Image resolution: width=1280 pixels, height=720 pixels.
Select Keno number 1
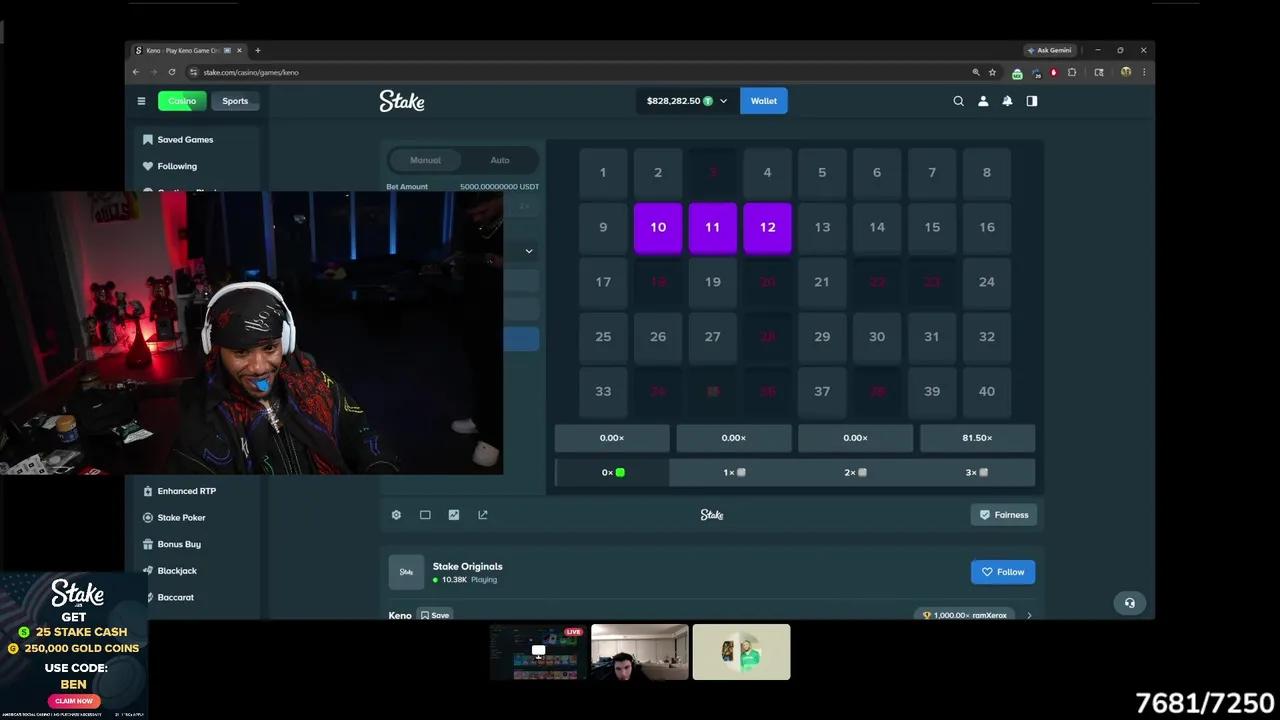click(603, 173)
